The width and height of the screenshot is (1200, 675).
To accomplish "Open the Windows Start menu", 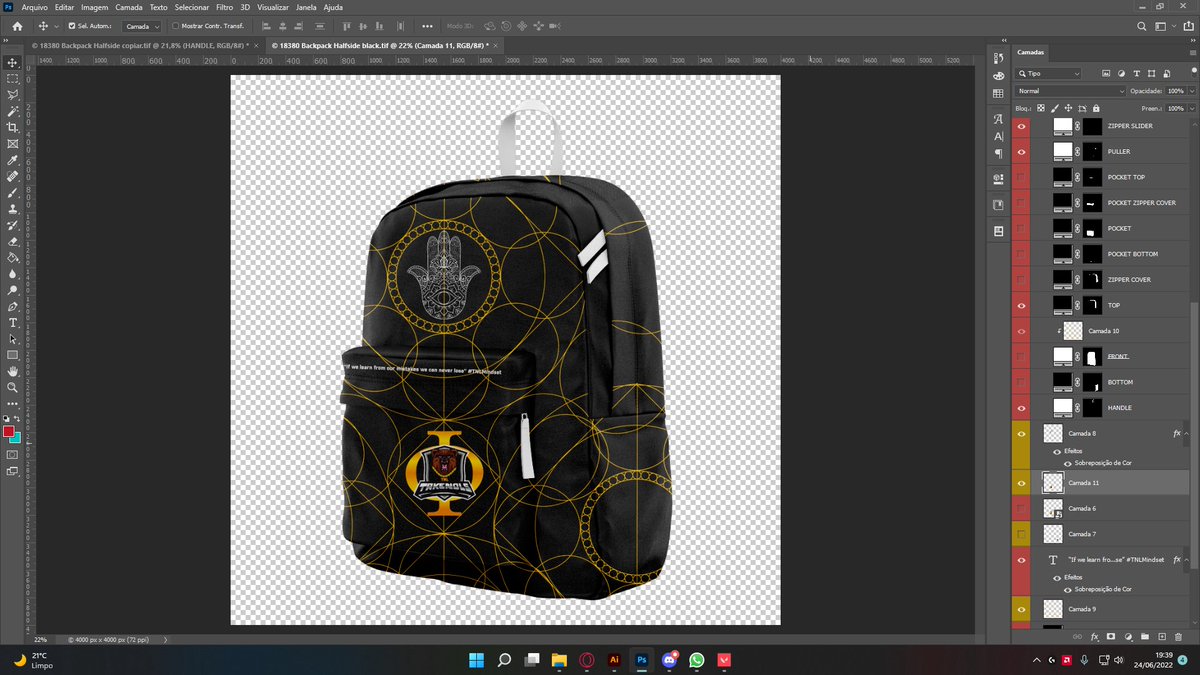I will (x=477, y=659).
